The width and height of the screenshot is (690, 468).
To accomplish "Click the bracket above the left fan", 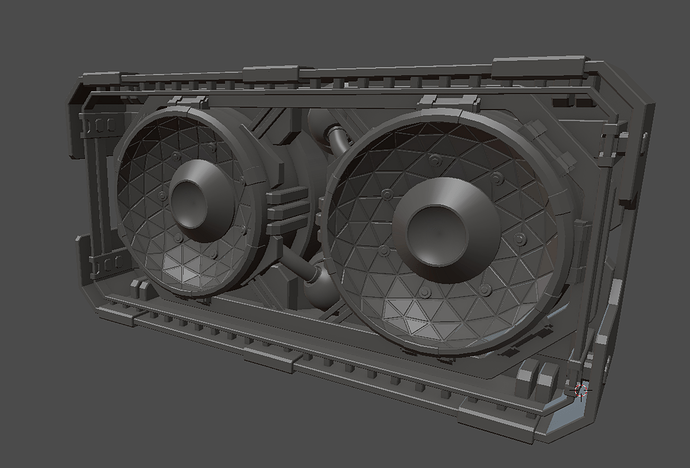I will (186, 101).
